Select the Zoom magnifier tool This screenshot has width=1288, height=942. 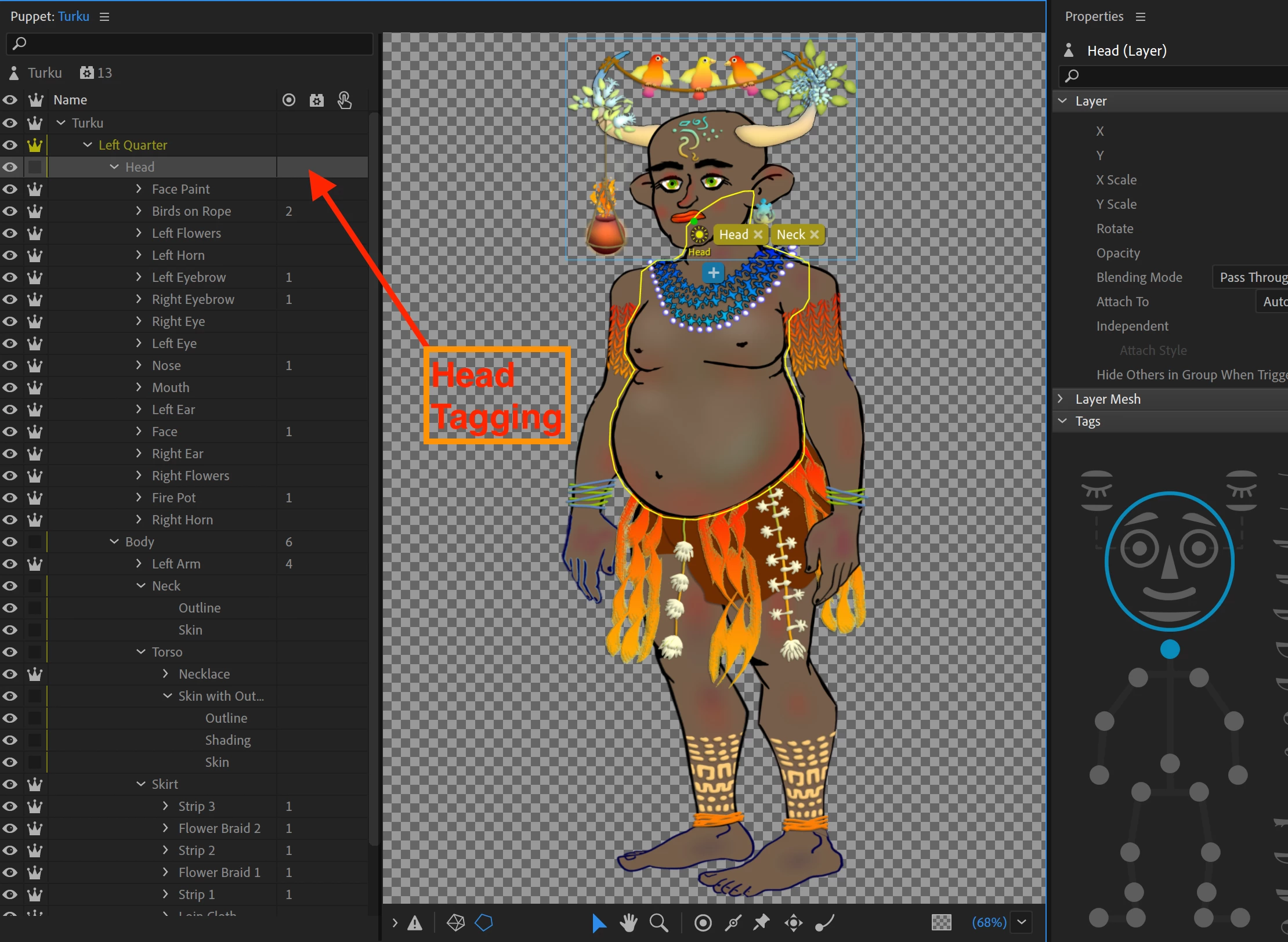[659, 922]
